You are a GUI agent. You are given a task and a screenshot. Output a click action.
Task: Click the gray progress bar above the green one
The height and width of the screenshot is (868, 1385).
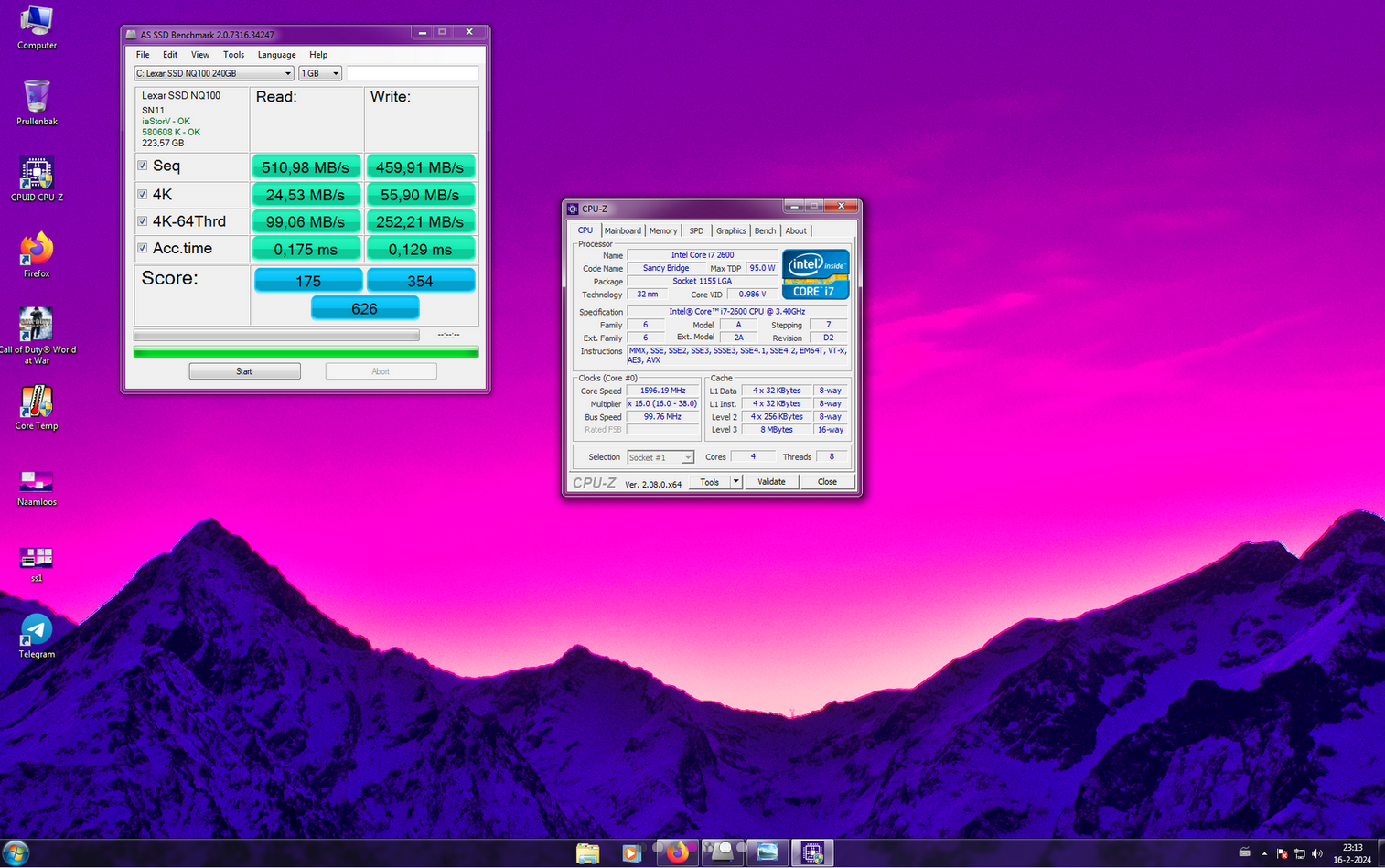tap(276, 336)
